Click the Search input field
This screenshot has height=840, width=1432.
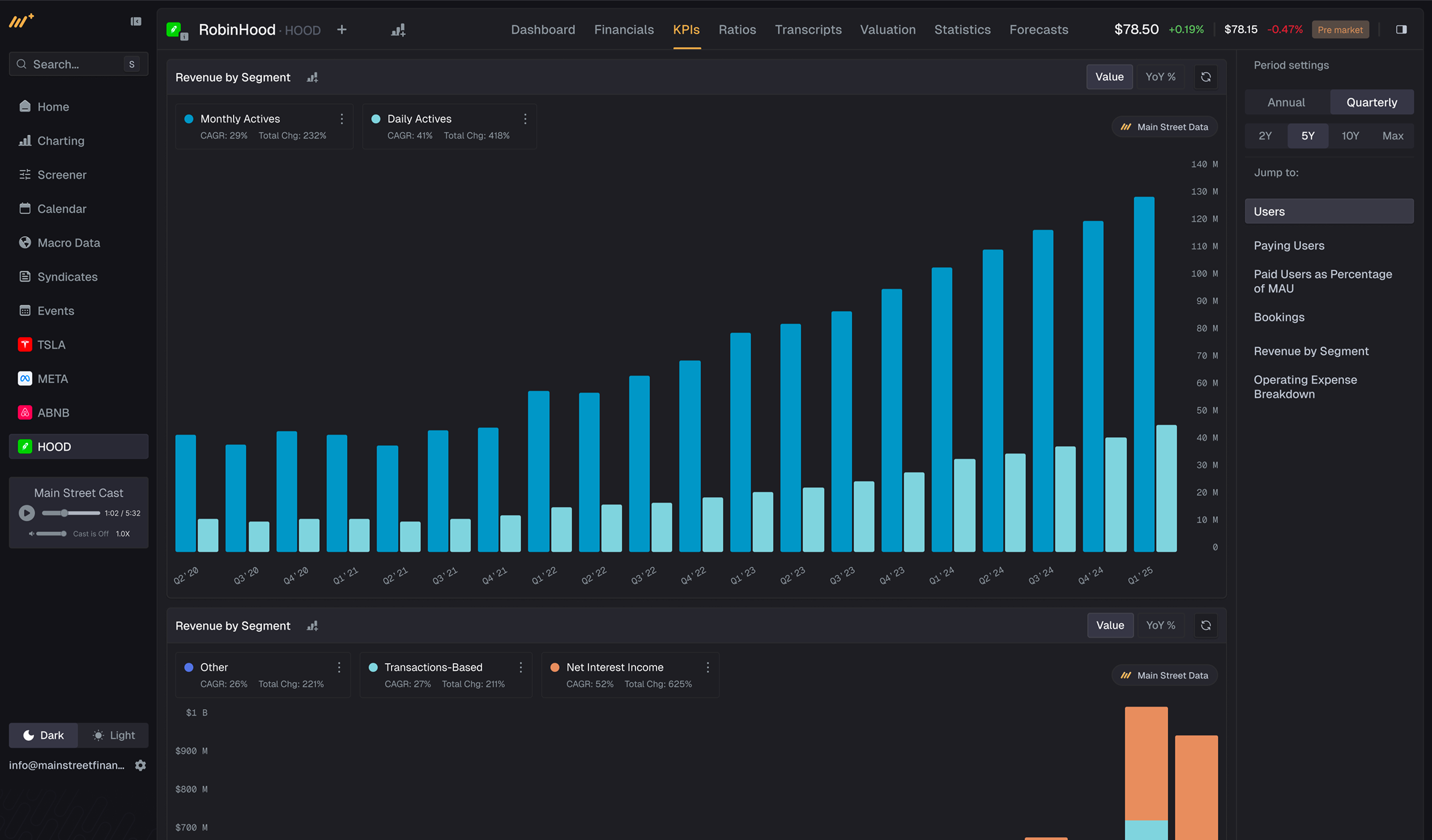(74, 64)
